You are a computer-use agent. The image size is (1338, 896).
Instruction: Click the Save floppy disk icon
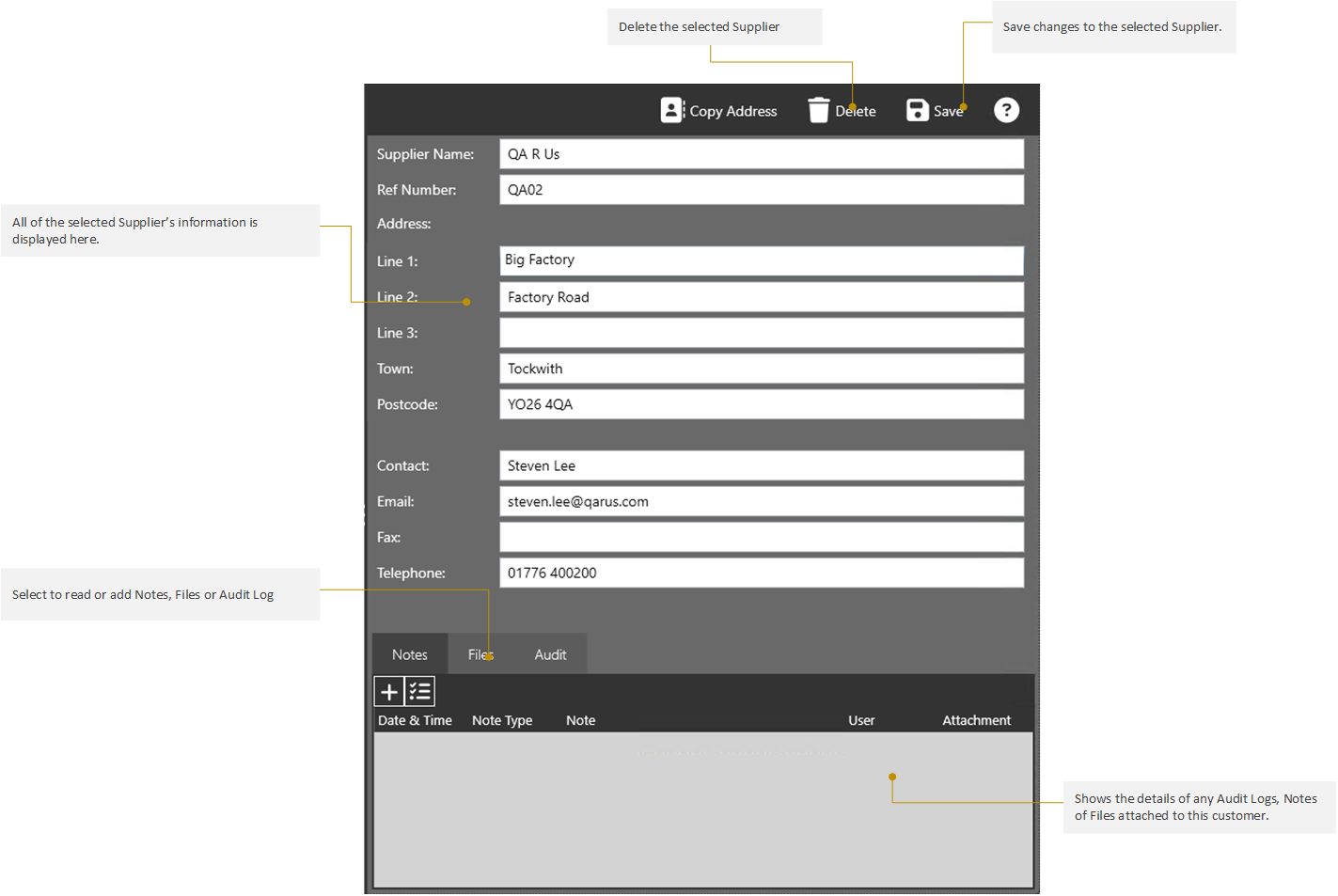pos(918,110)
